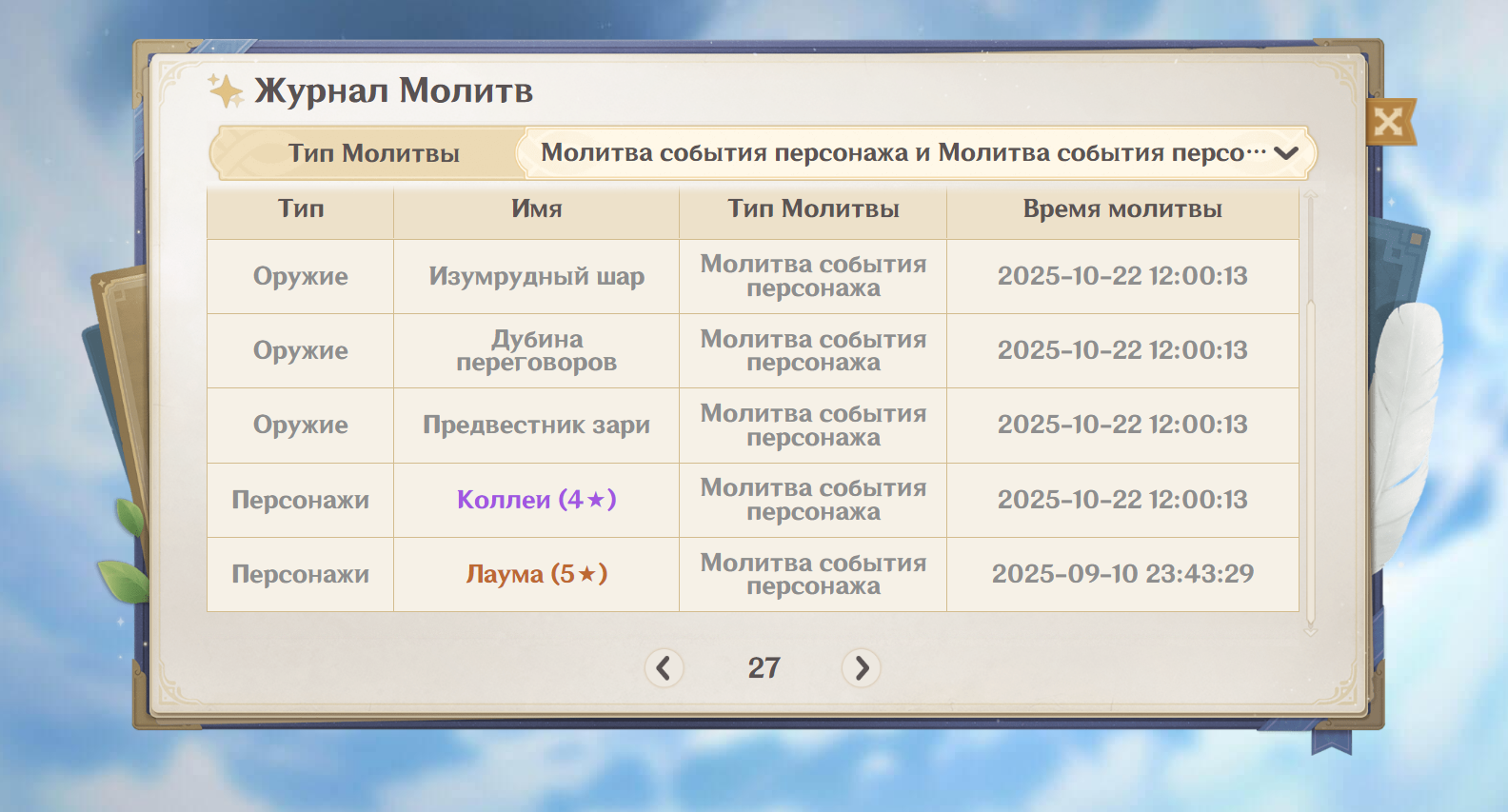Click Оружие in the Предвестник зари row
Screen dimensions: 1508x812
(x=301, y=425)
